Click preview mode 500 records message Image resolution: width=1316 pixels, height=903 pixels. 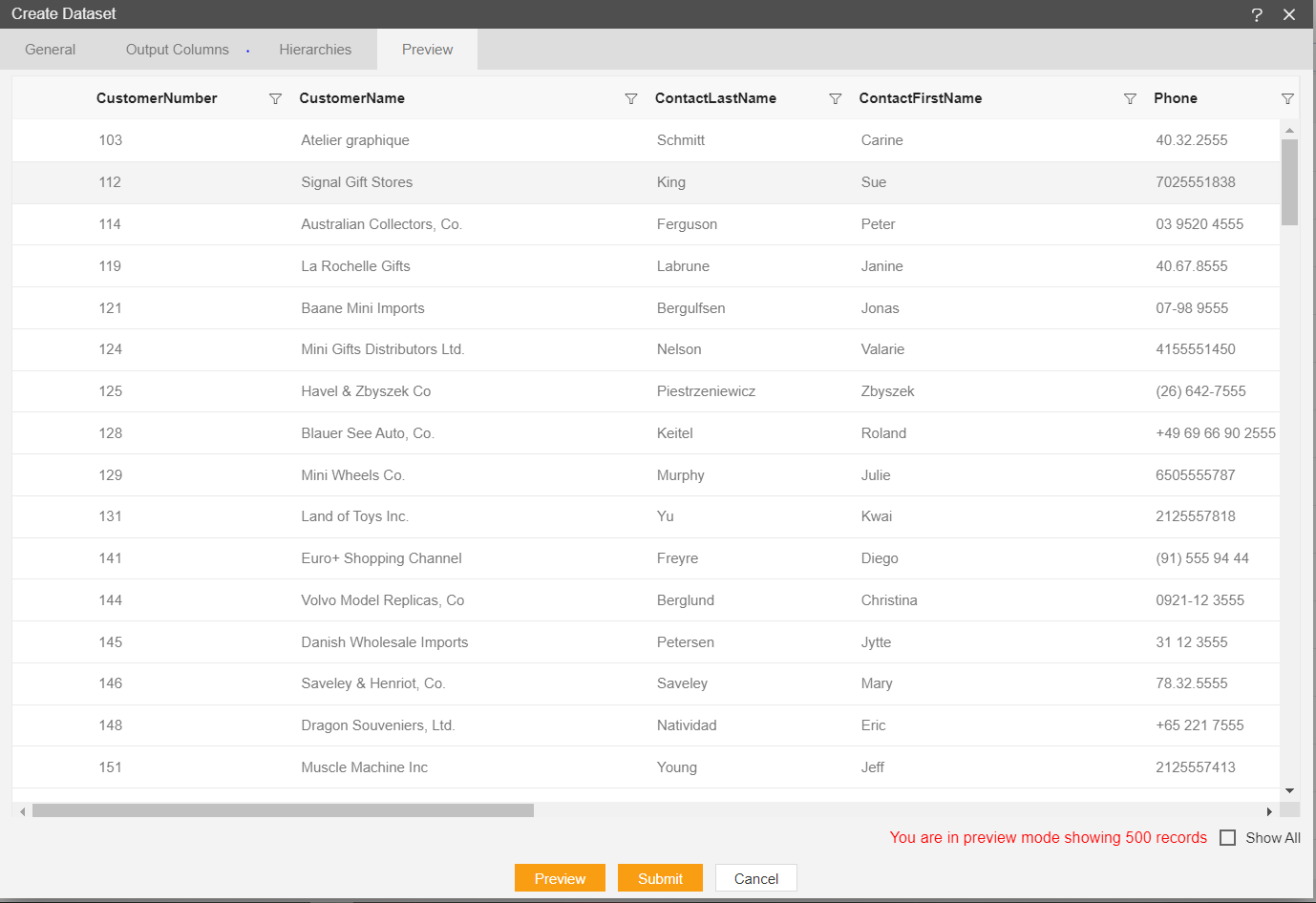tap(1049, 838)
